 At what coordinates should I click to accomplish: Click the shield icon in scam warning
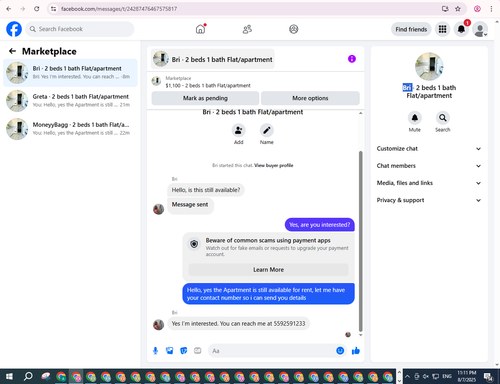pyautogui.click(x=194, y=244)
